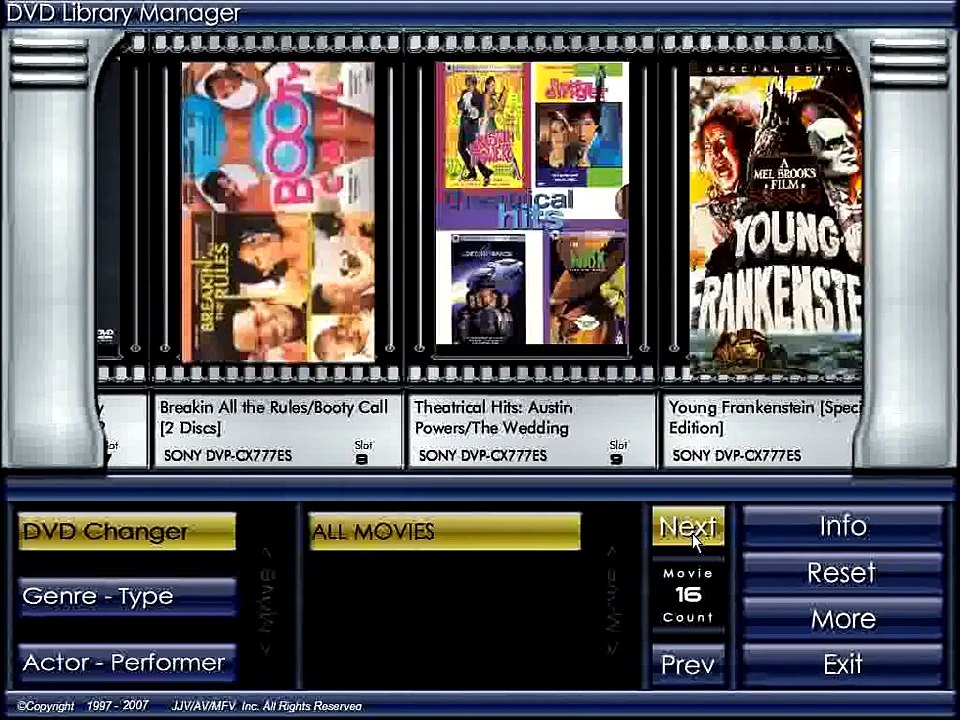The width and height of the screenshot is (960, 720).
Task: Click the copyright notice text
Action: pos(190,706)
